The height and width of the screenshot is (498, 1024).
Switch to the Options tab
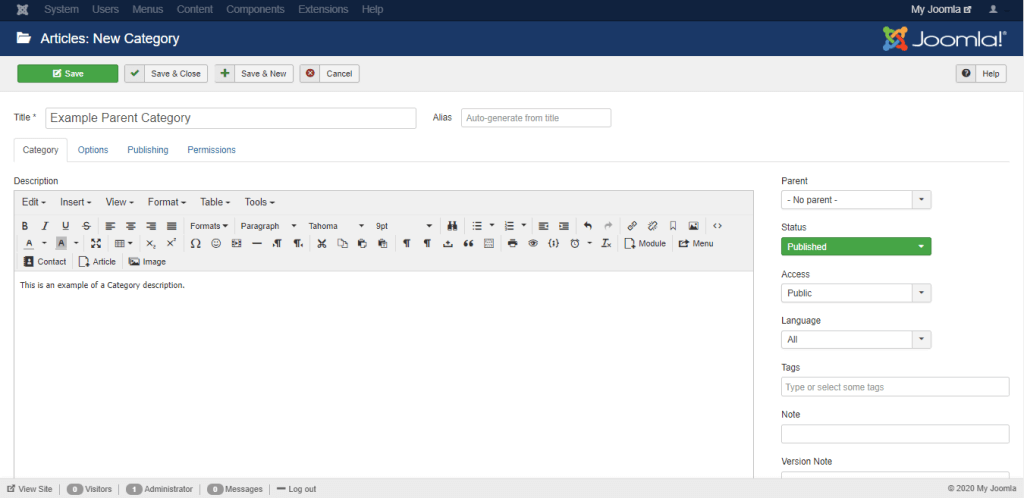[x=93, y=150]
